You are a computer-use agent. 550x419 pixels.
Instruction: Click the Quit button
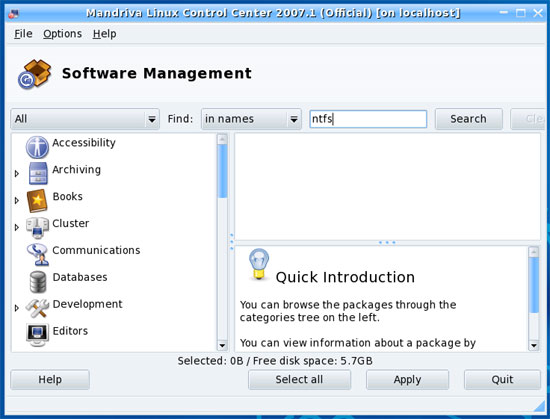point(502,379)
